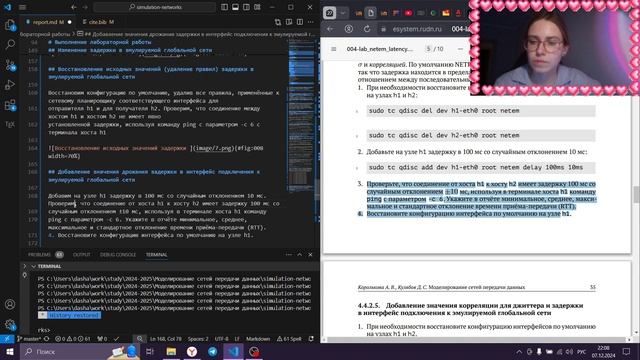Viewport: 640px width, 360px height.
Task: Zoom out the PDF with minus button
Action: tap(460, 49)
